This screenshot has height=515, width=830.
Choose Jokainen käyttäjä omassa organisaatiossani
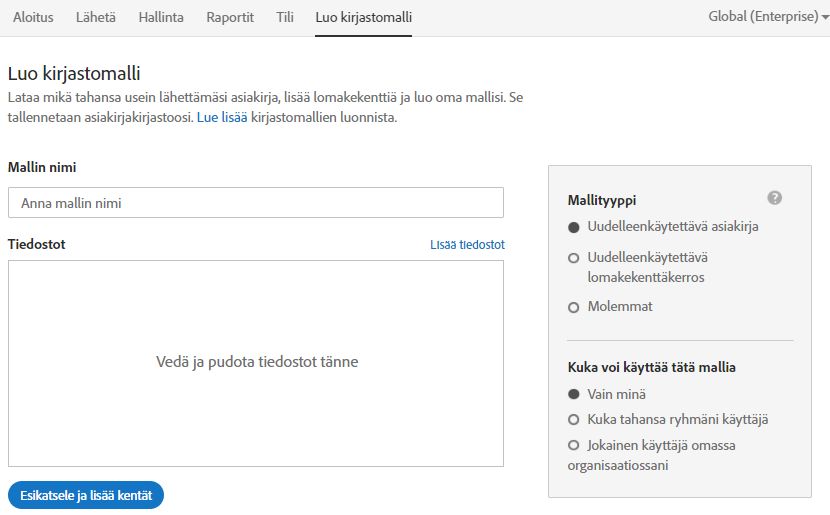click(573, 445)
